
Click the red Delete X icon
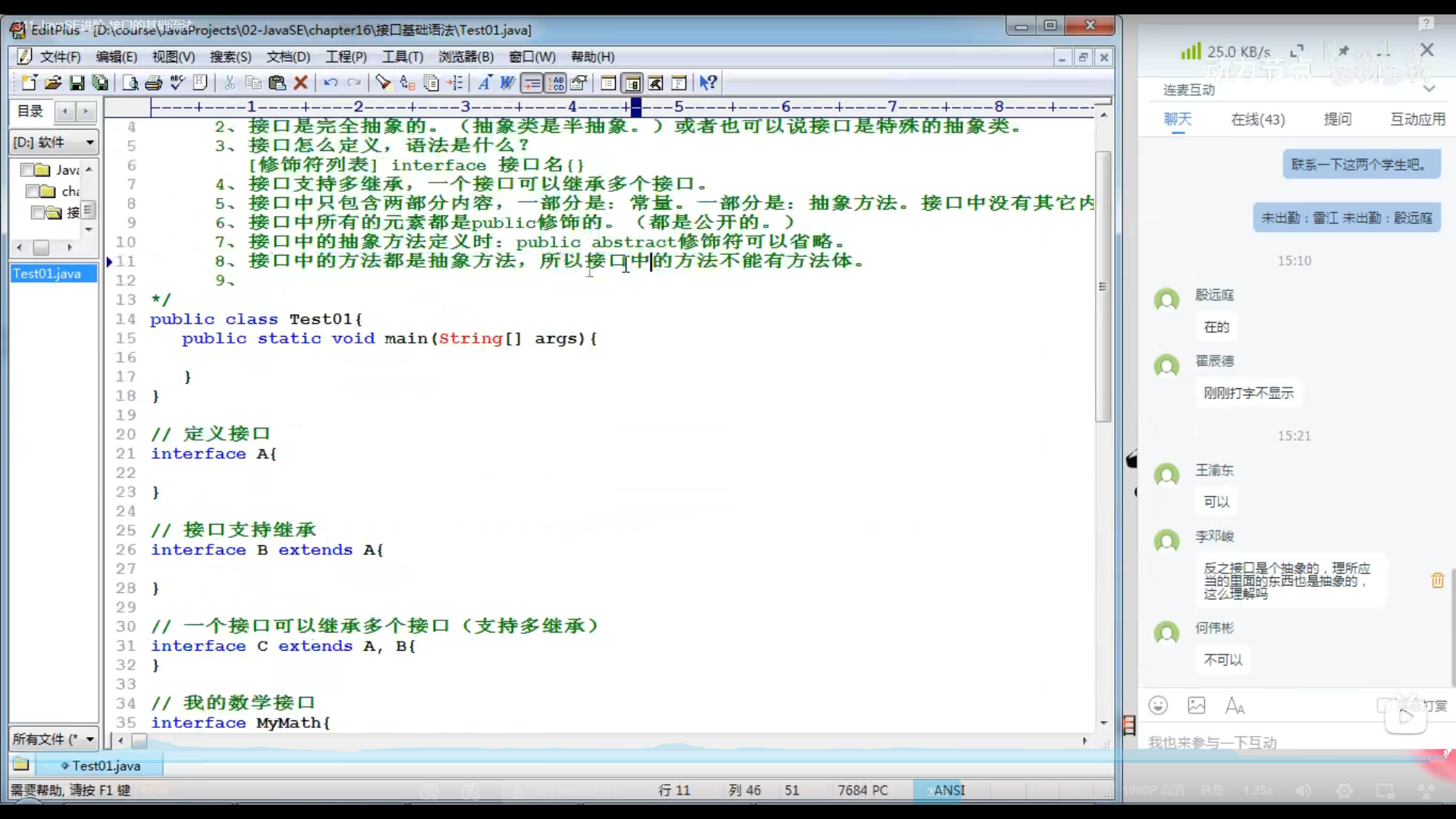pyautogui.click(x=301, y=83)
